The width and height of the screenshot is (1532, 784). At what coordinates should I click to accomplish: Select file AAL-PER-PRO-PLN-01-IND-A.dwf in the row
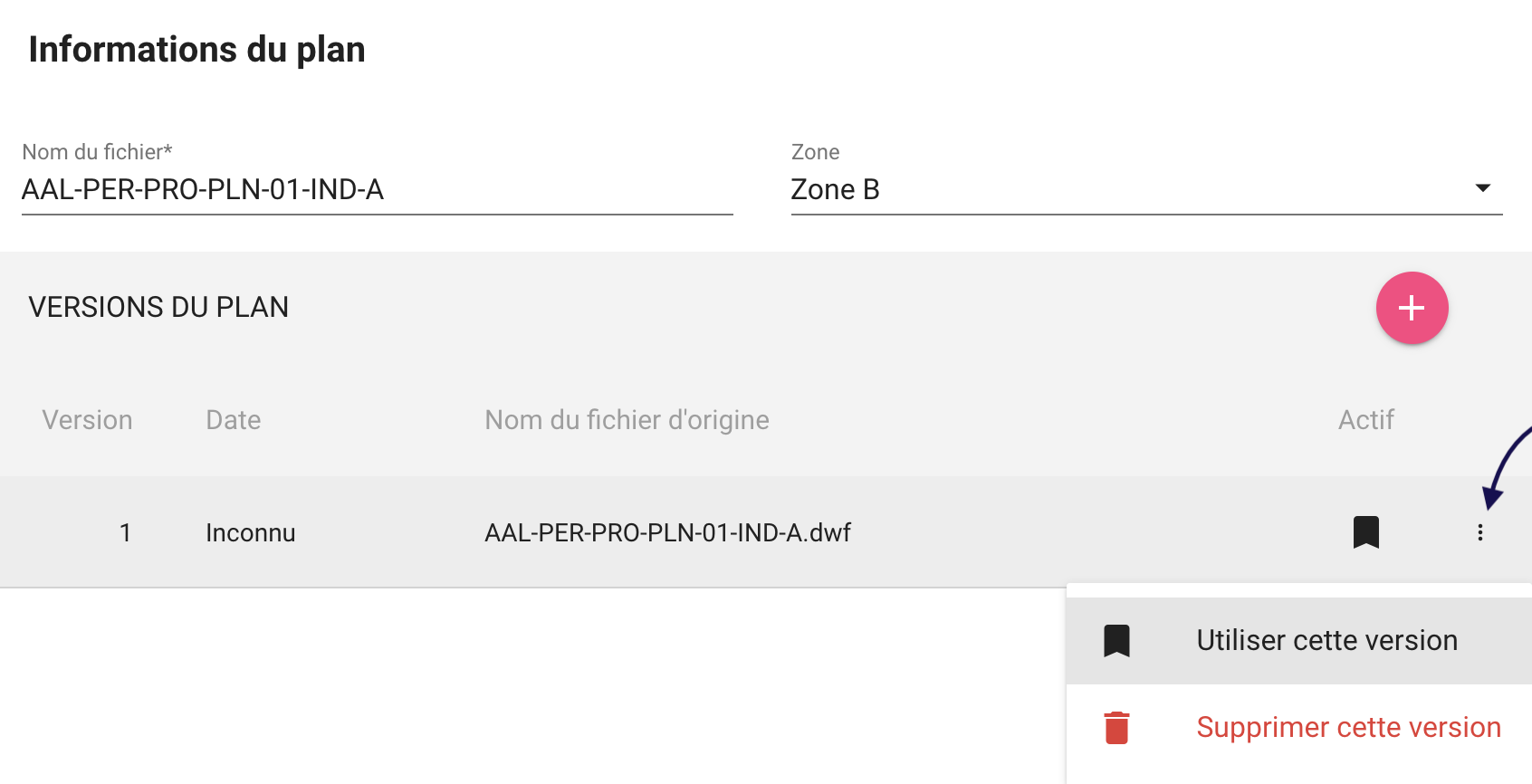coord(667,532)
